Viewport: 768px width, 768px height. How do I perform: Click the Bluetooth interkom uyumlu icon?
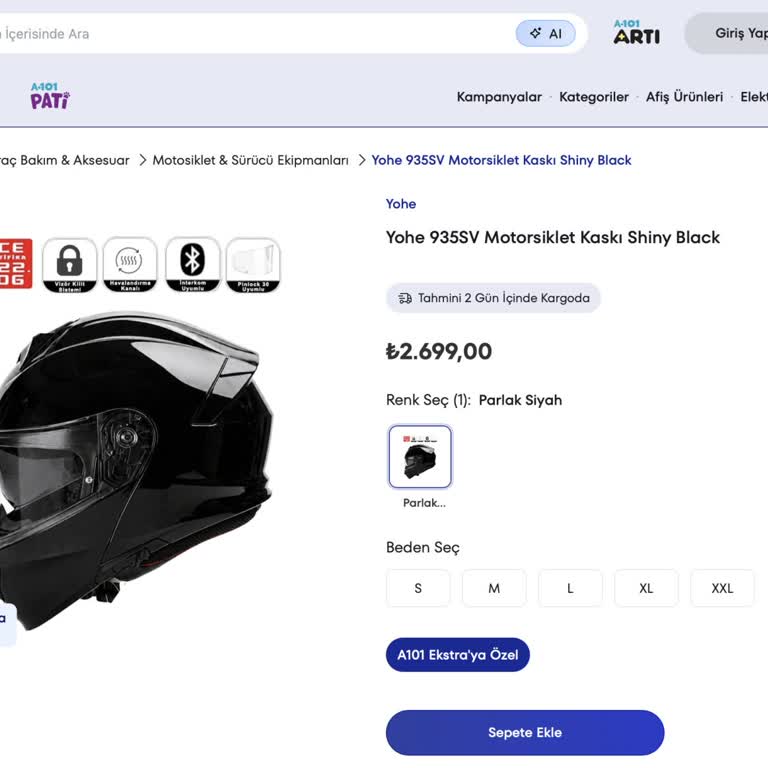[x=192, y=265]
